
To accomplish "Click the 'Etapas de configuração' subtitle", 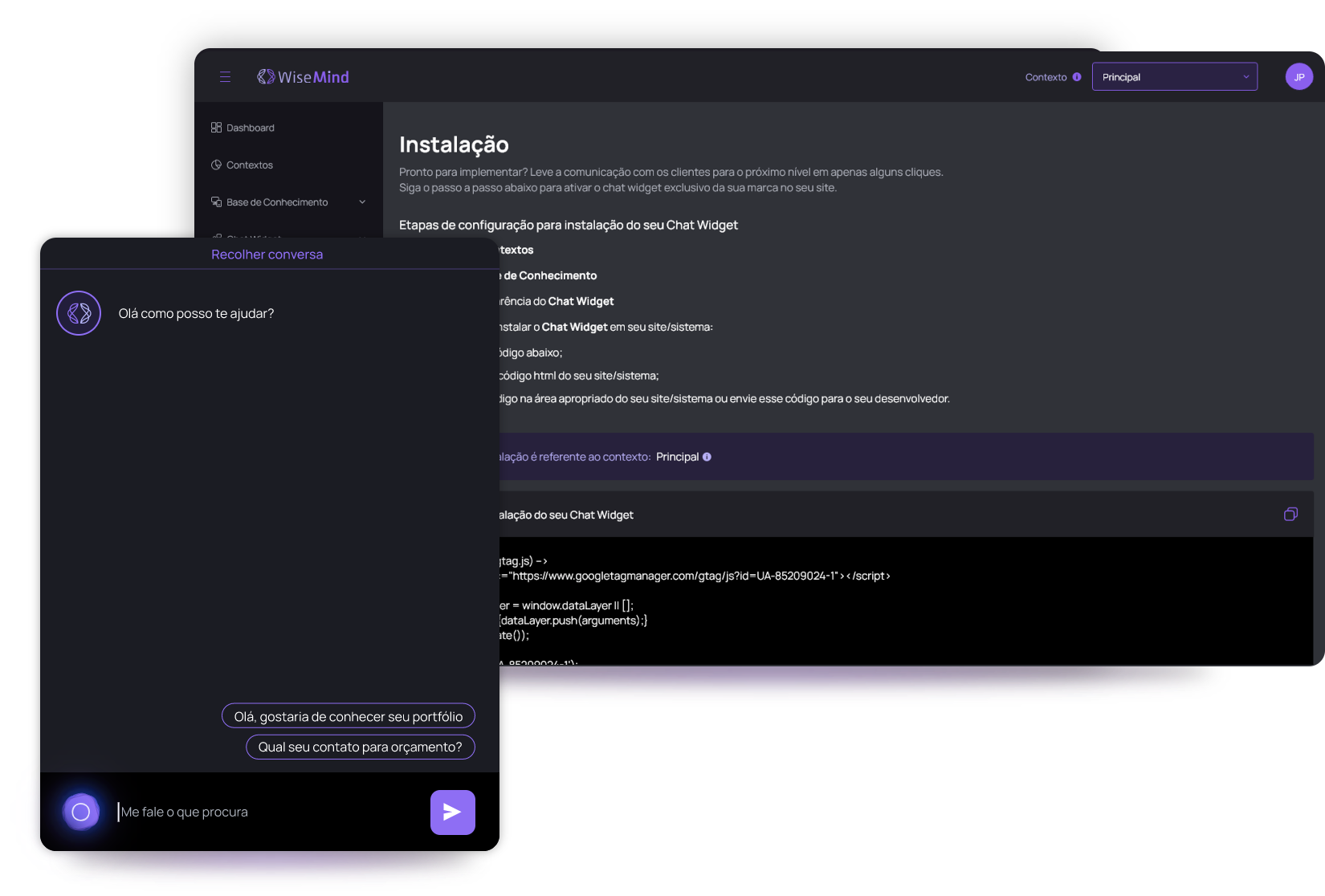I will (x=569, y=225).
